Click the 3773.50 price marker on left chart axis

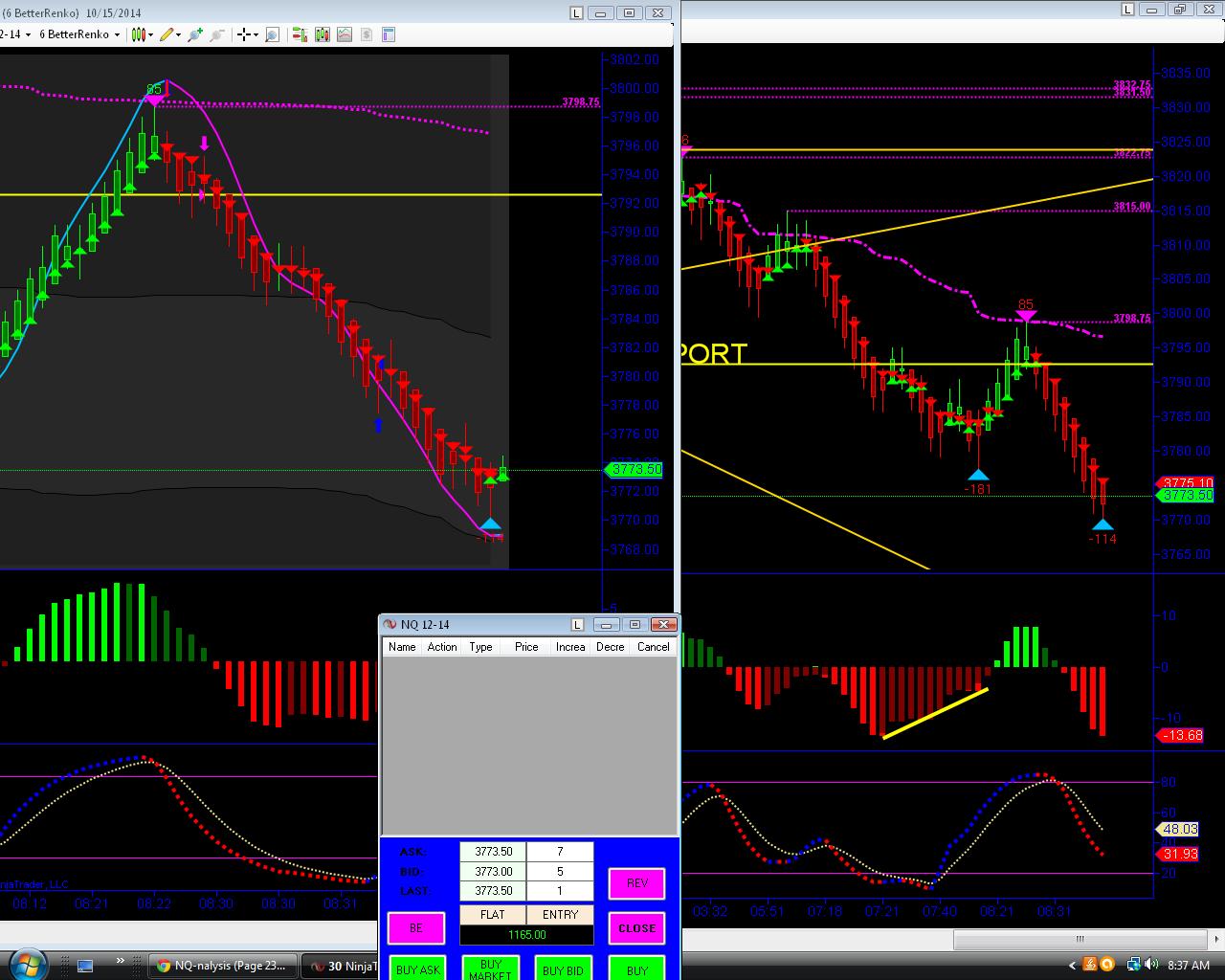(x=634, y=469)
